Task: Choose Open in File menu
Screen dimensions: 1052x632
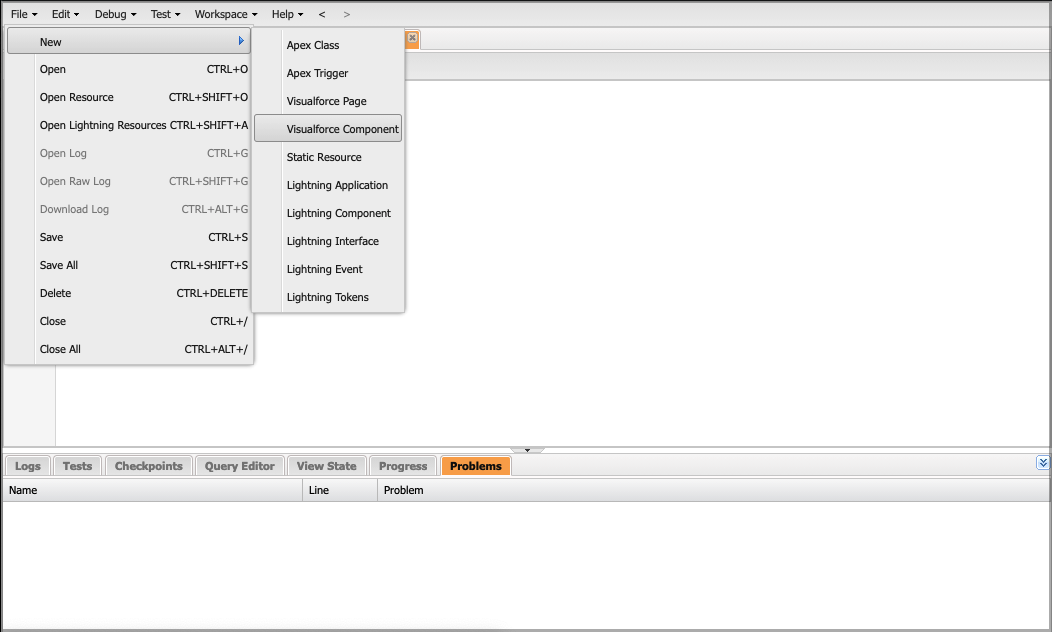Action: click(x=129, y=69)
